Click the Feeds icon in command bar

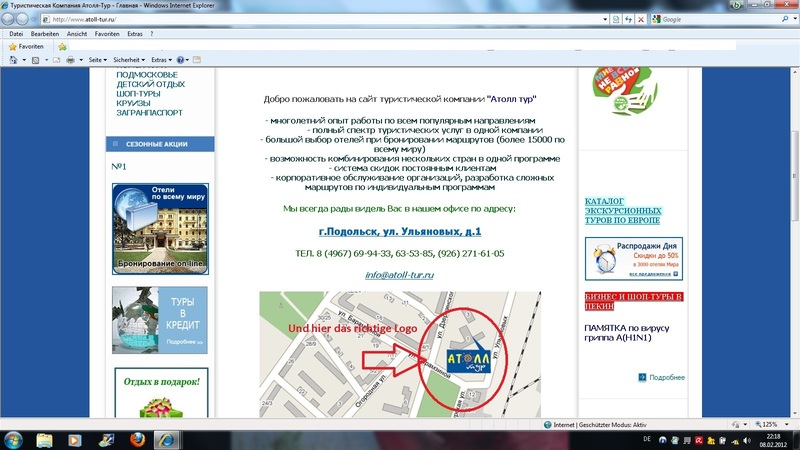(35, 60)
